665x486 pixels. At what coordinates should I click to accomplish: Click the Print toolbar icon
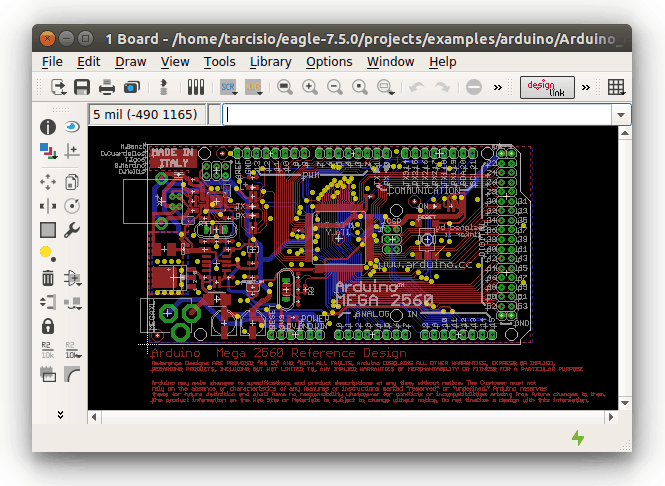click(106, 87)
